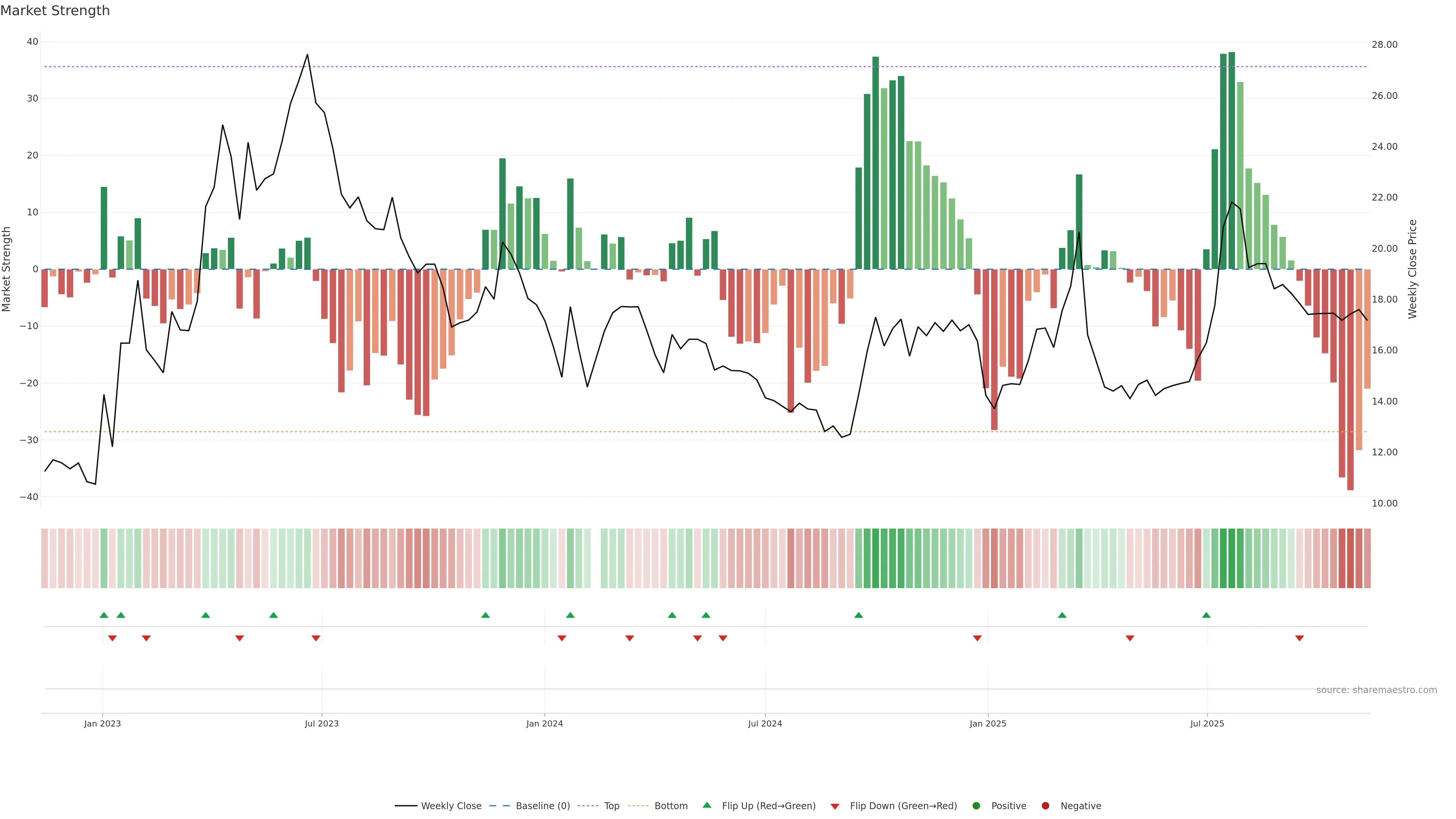Click the Baseline (0) dashed legend icon
The image size is (1456, 819).
click(x=499, y=806)
